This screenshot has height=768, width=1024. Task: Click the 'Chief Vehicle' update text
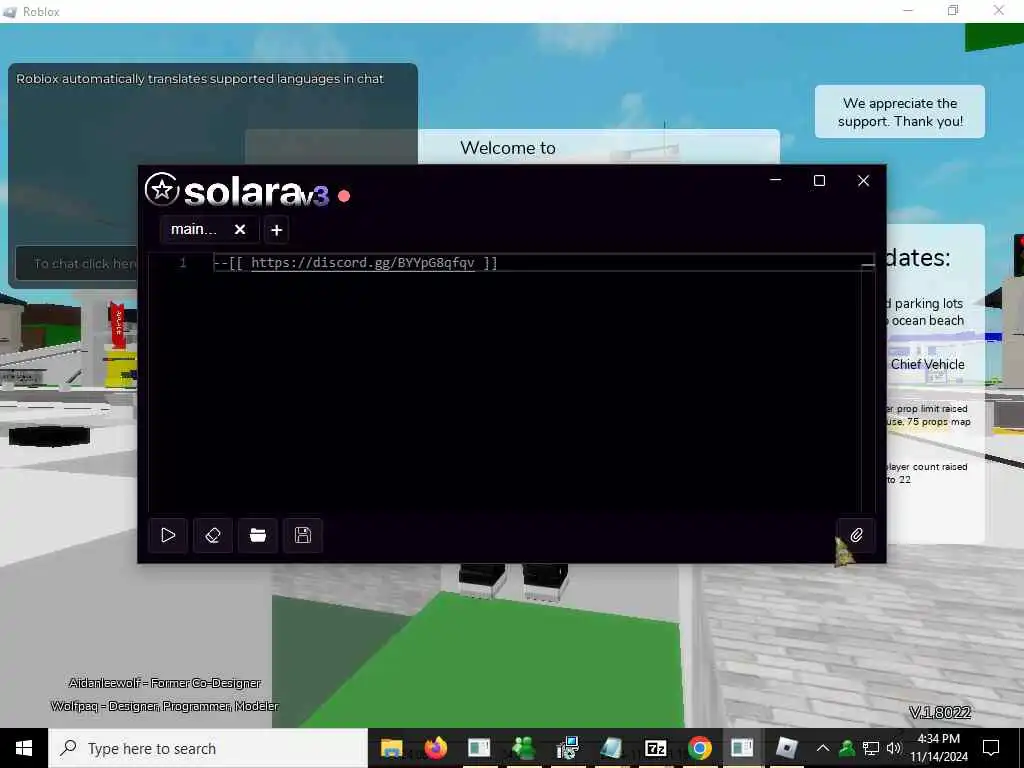pos(927,364)
